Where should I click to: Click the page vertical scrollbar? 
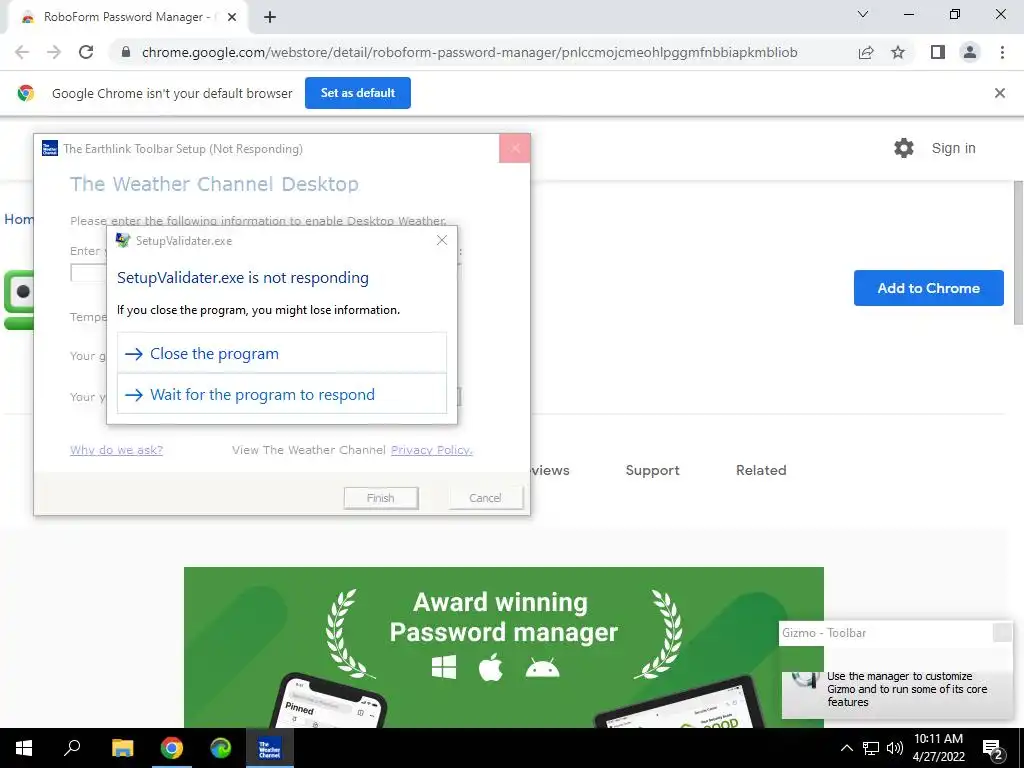pyautogui.click(x=1017, y=253)
